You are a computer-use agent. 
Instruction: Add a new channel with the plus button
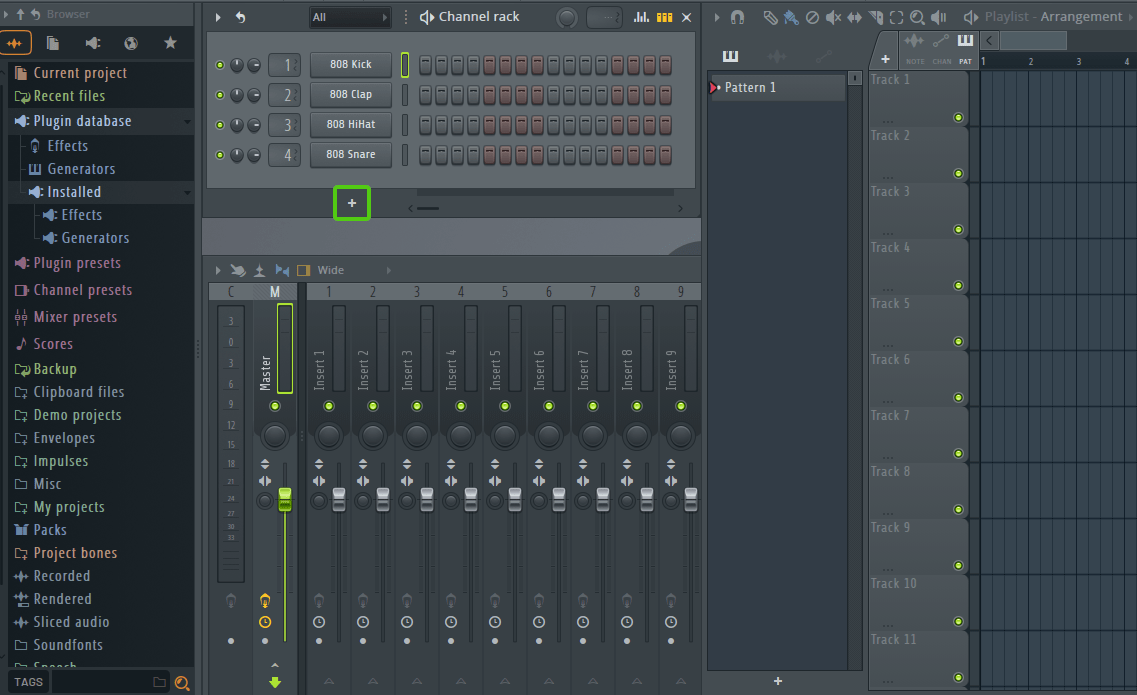tap(352, 203)
